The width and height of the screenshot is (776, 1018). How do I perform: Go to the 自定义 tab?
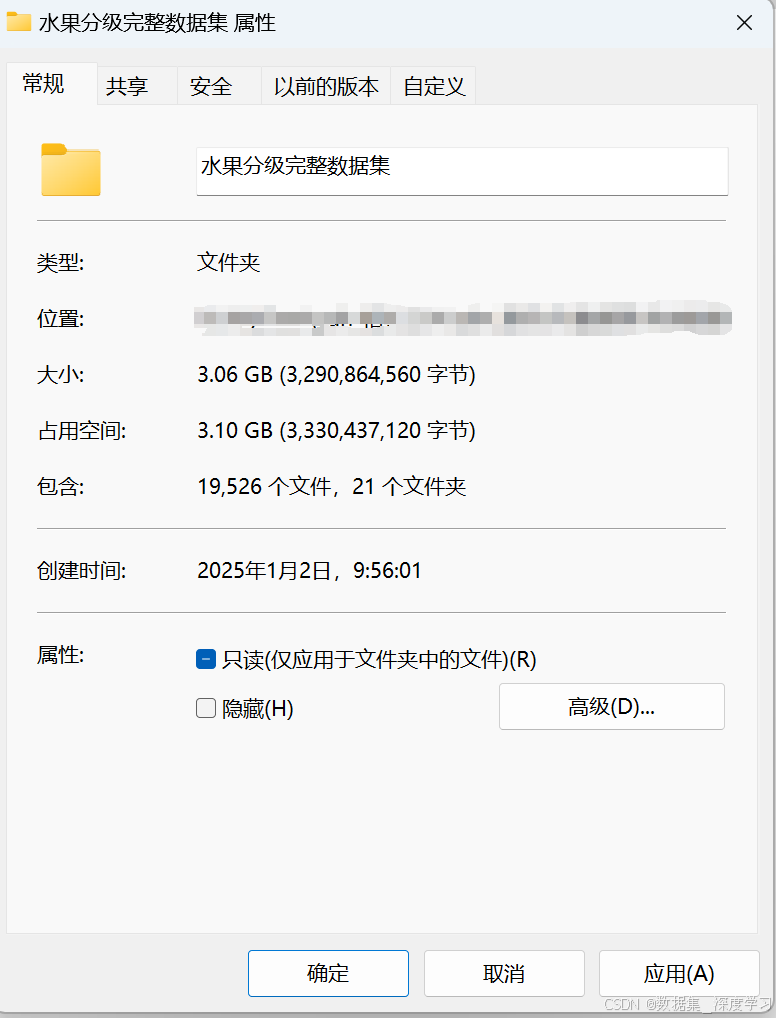click(434, 86)
